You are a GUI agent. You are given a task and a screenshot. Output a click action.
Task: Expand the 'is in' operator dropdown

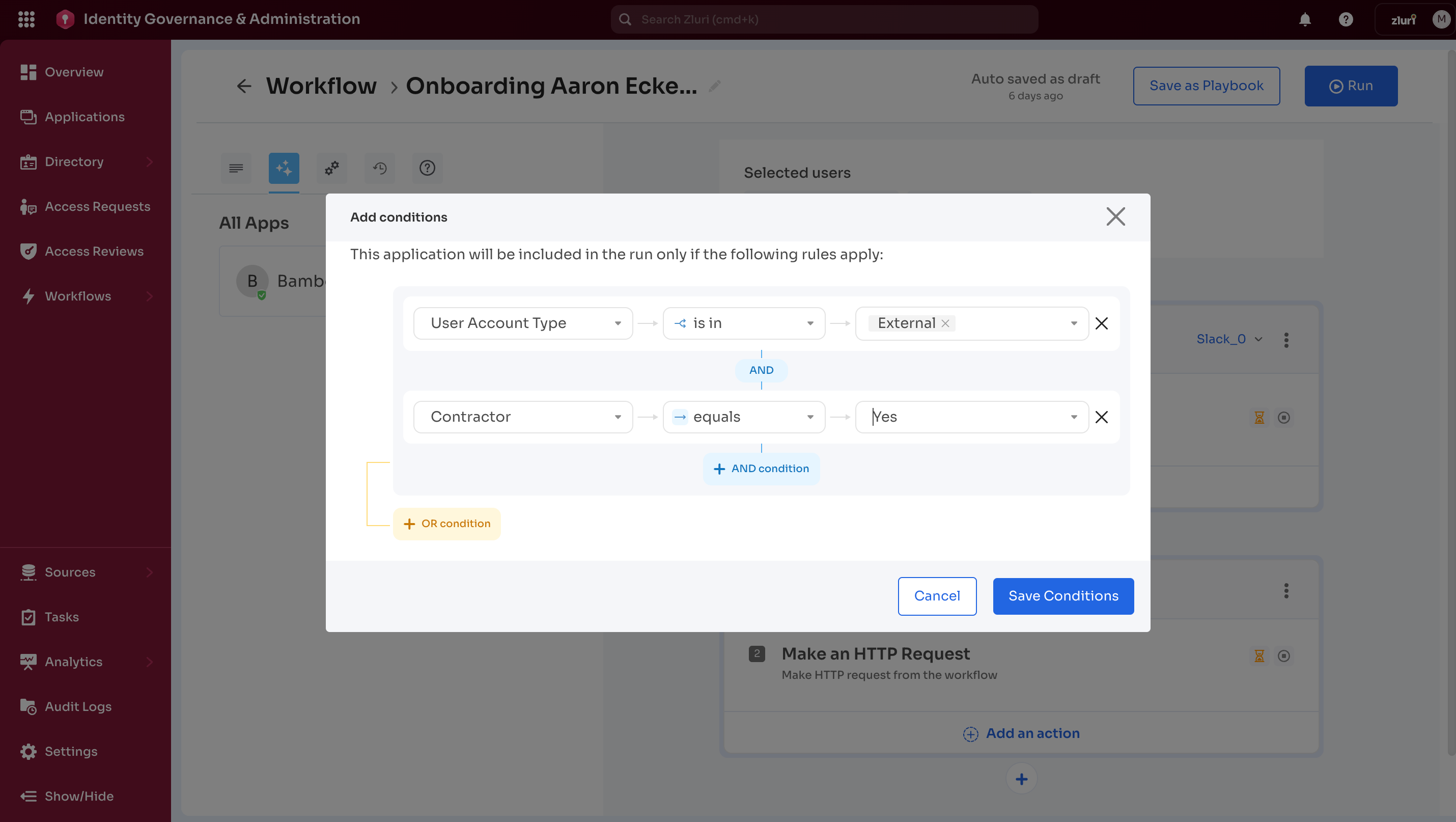tap(744, 323)
